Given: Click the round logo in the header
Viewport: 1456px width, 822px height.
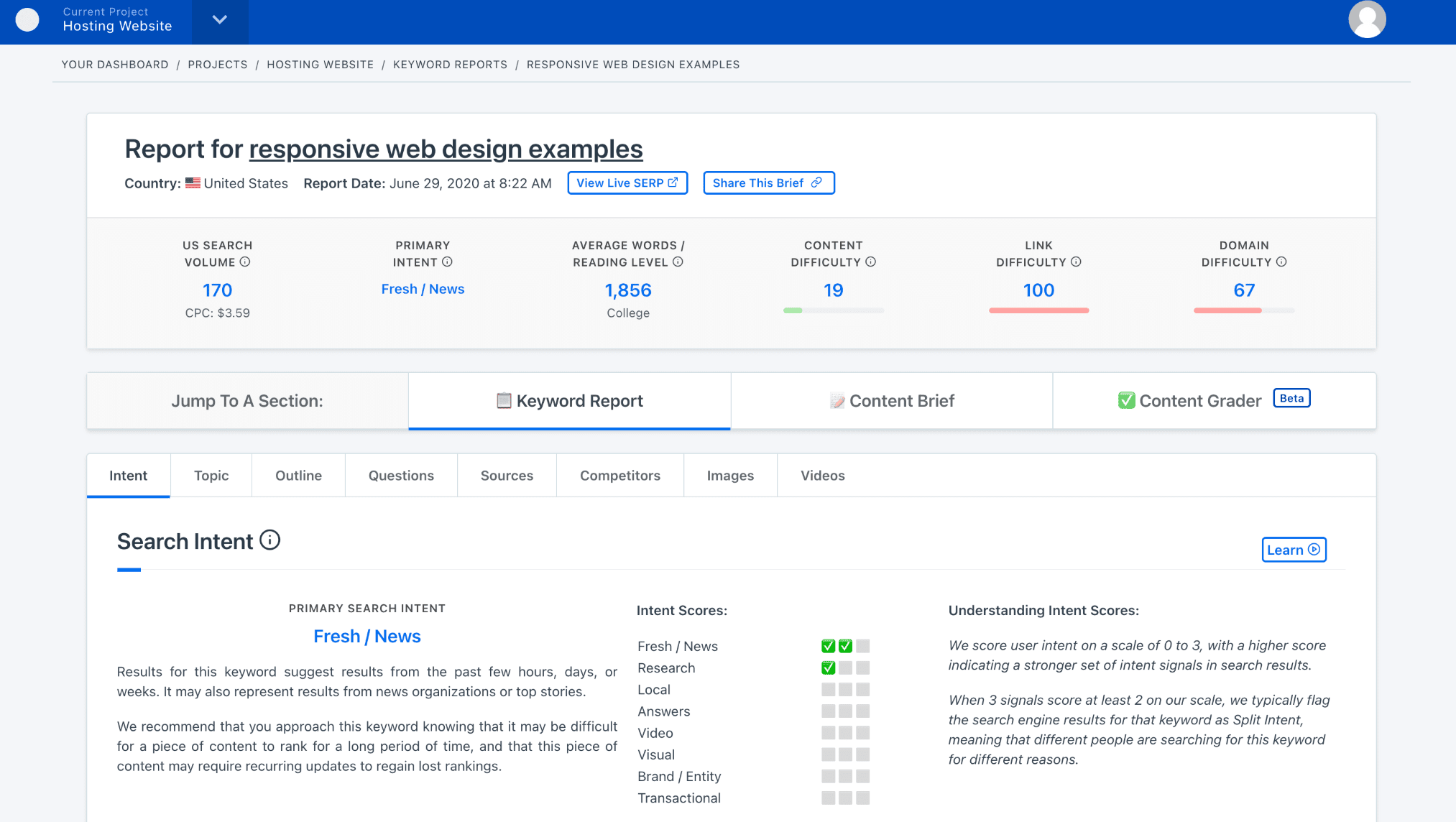Looking at the screenshot, I should (x=27, y=19).
